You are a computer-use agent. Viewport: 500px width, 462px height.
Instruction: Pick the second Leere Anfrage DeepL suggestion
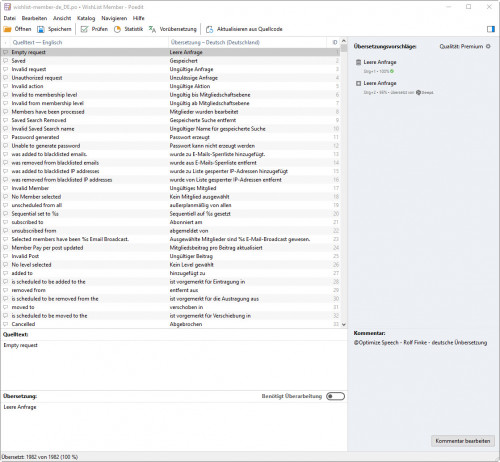click(x=380, y=83)
